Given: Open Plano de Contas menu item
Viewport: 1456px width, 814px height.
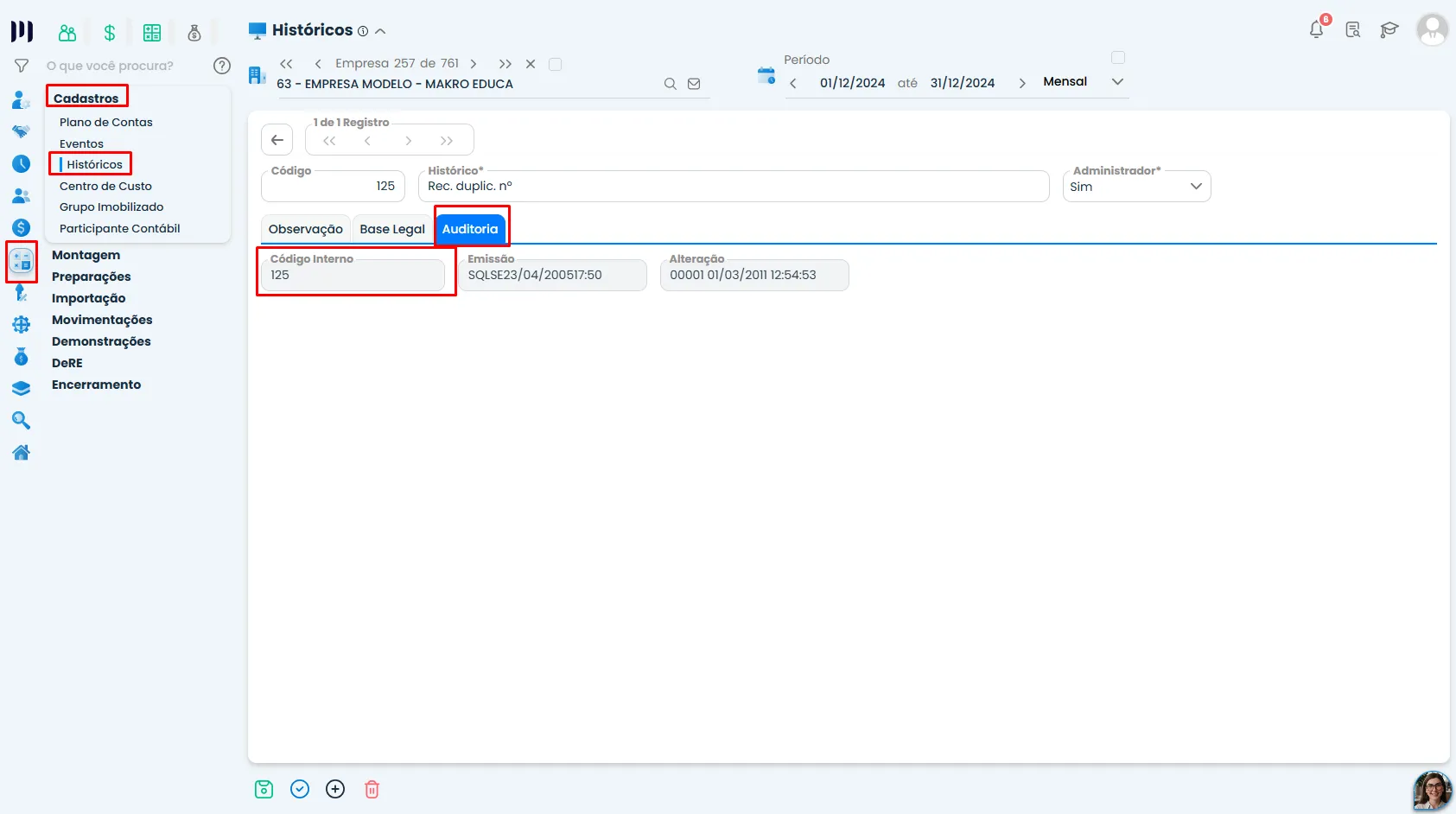Looking at the screenshot, I should (106, 122).
